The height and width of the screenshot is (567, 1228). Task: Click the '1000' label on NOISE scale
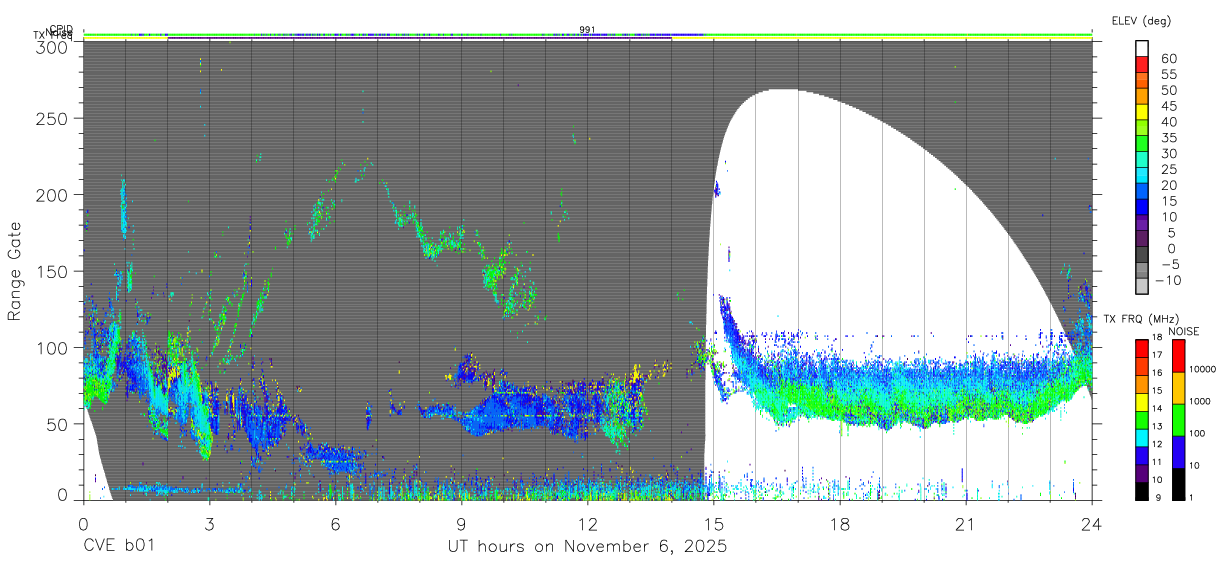[x=1202, y=400]
